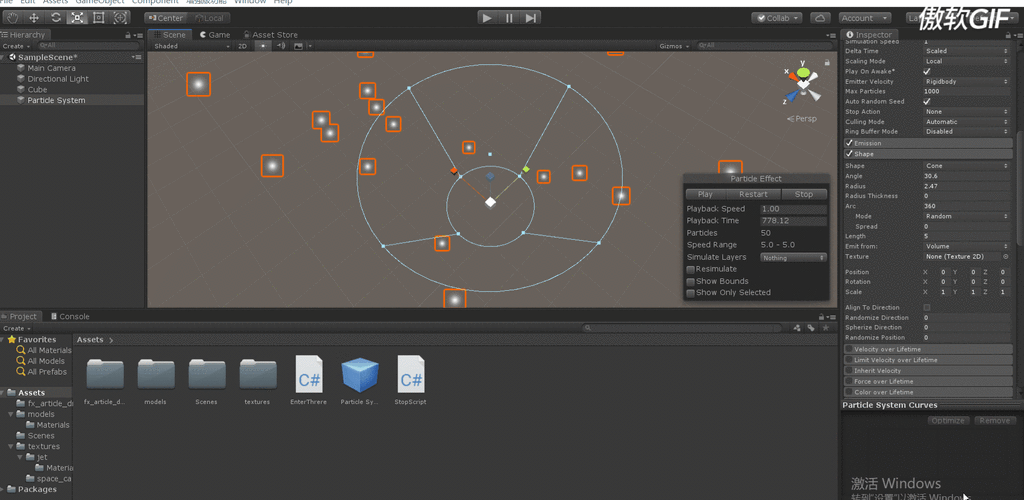This screenshot has height=500, width=1024.
Task: Open the Shaded draw mode dropdown
Action: click(192, 46)
